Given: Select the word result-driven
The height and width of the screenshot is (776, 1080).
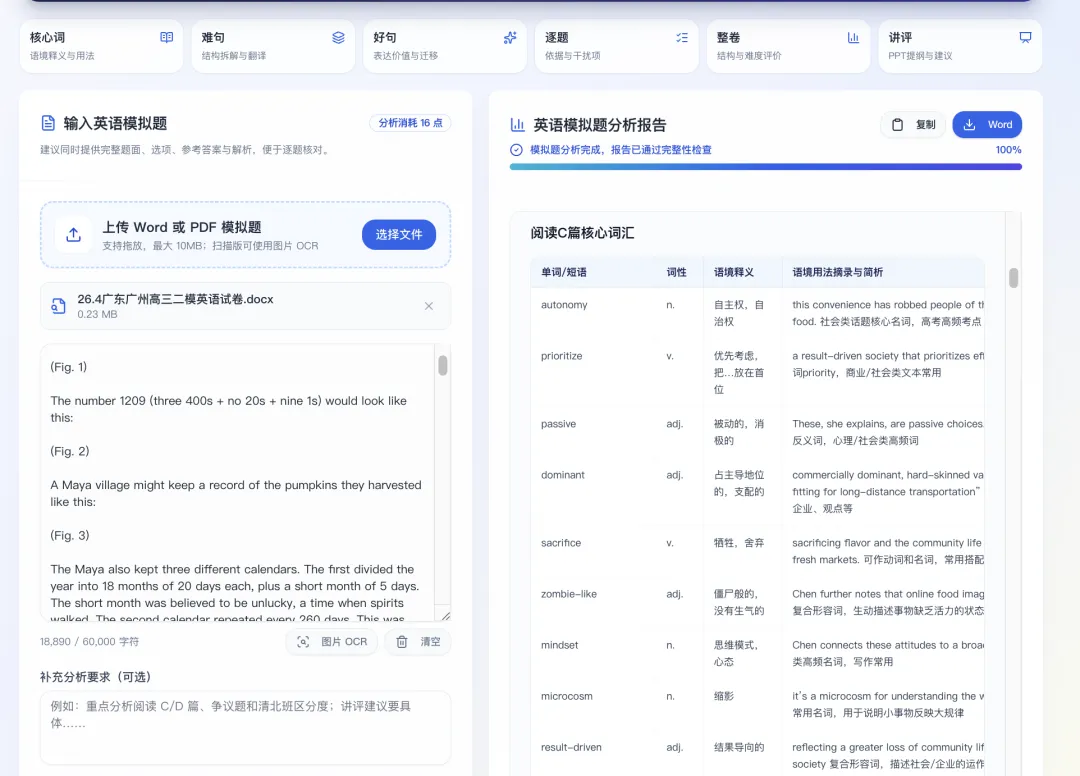Looking at the screenshot, I should click(x=571, y=747).
